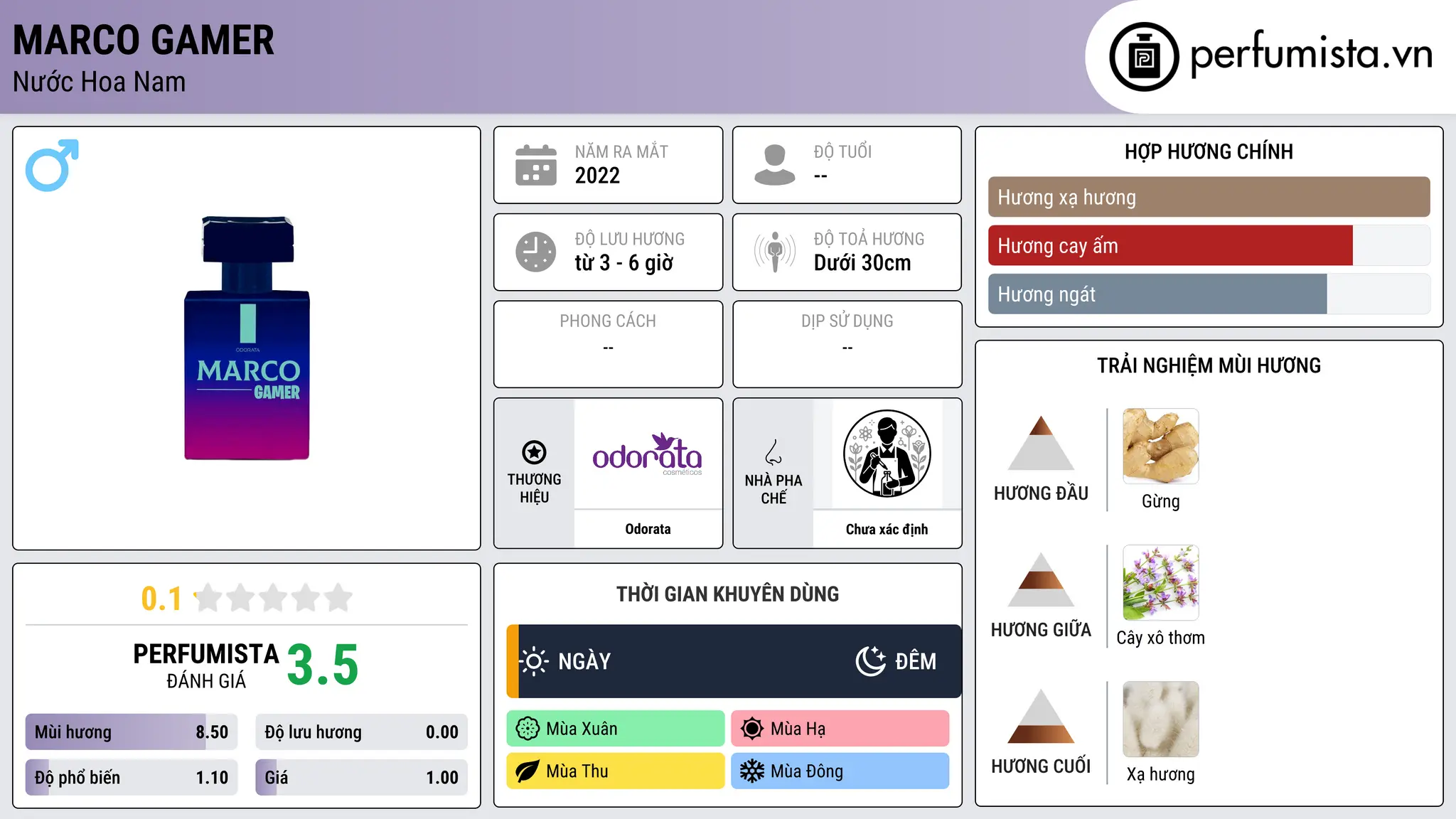Click the 0.1 user rating number
Image resolution: width=1456 pixels, height=819 pixels.
point(161,599)
